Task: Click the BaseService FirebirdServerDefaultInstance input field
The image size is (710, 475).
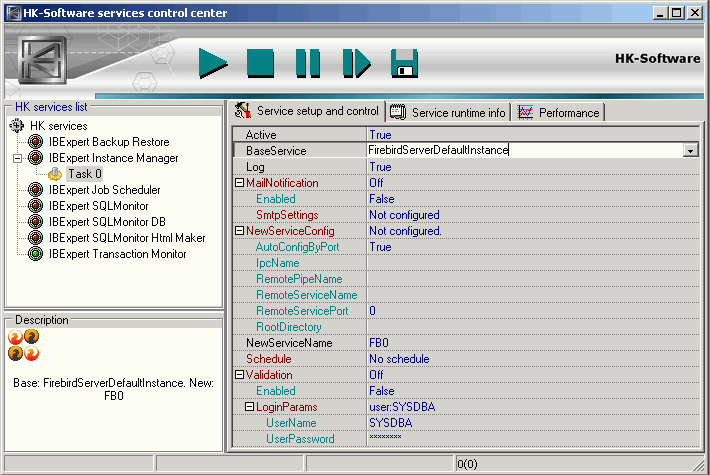Action: (524, 150)
